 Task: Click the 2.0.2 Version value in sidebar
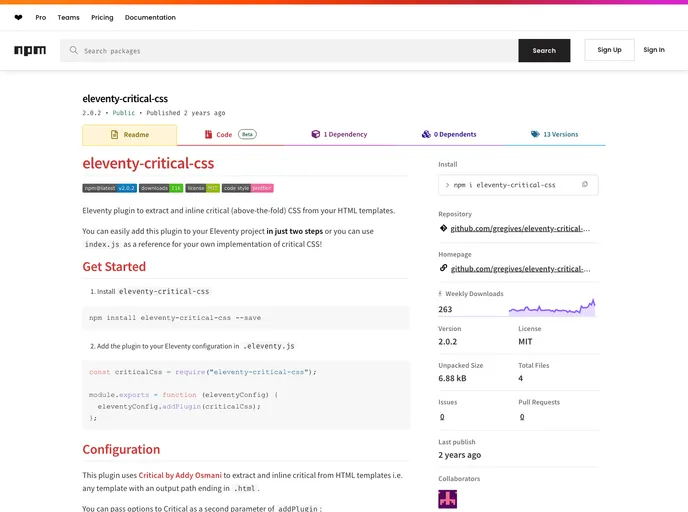tap(447, 341)
